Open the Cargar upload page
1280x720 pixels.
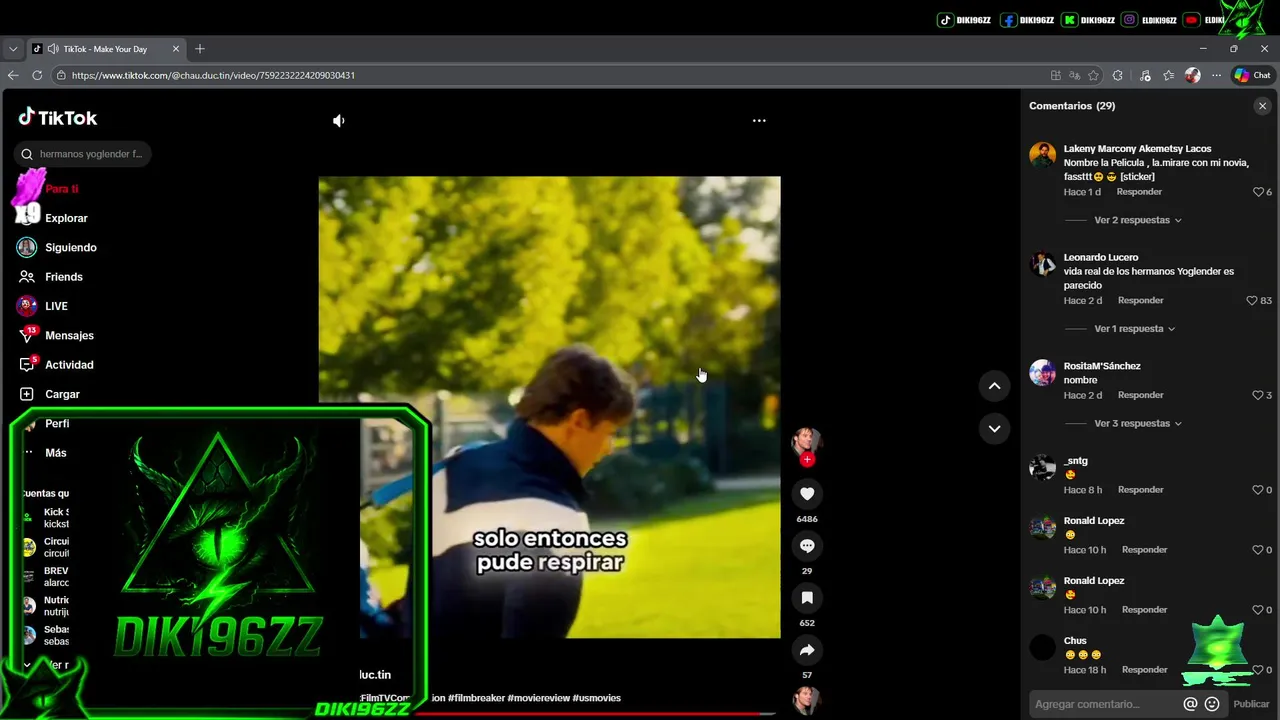point(62,394)
